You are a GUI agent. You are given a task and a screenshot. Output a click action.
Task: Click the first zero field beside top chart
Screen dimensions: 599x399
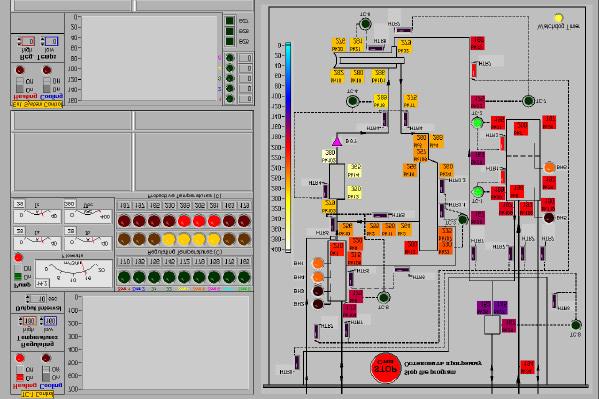pyautogui.click(x=246, y=58)
